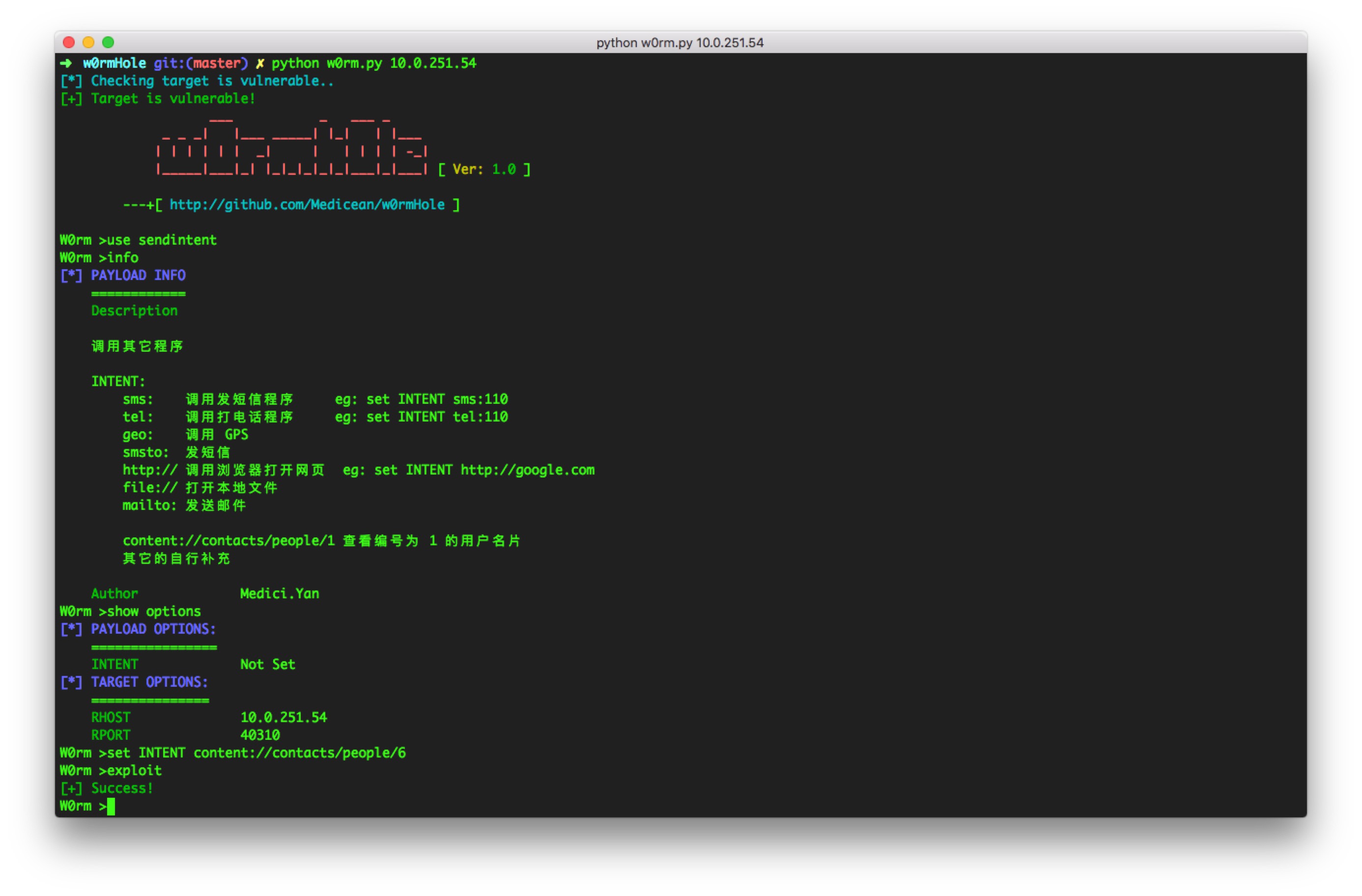Viewport: 1362px width, 896px height.
Task: Click the RHOST value 10.0.251.54
Action: [284, 718]
